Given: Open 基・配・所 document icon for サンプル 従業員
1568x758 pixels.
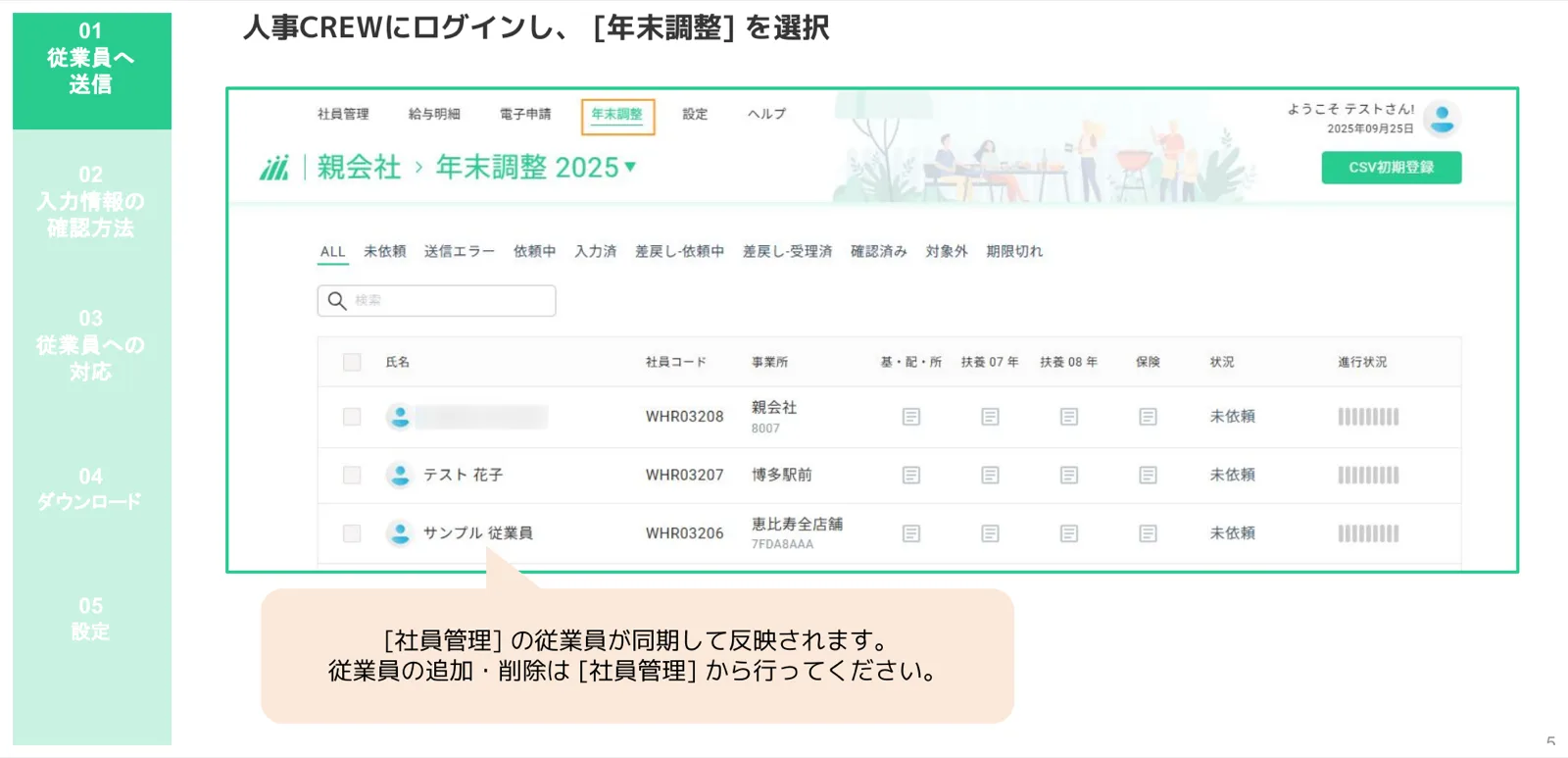Looking at the screenshot, I should click(911, 533).
